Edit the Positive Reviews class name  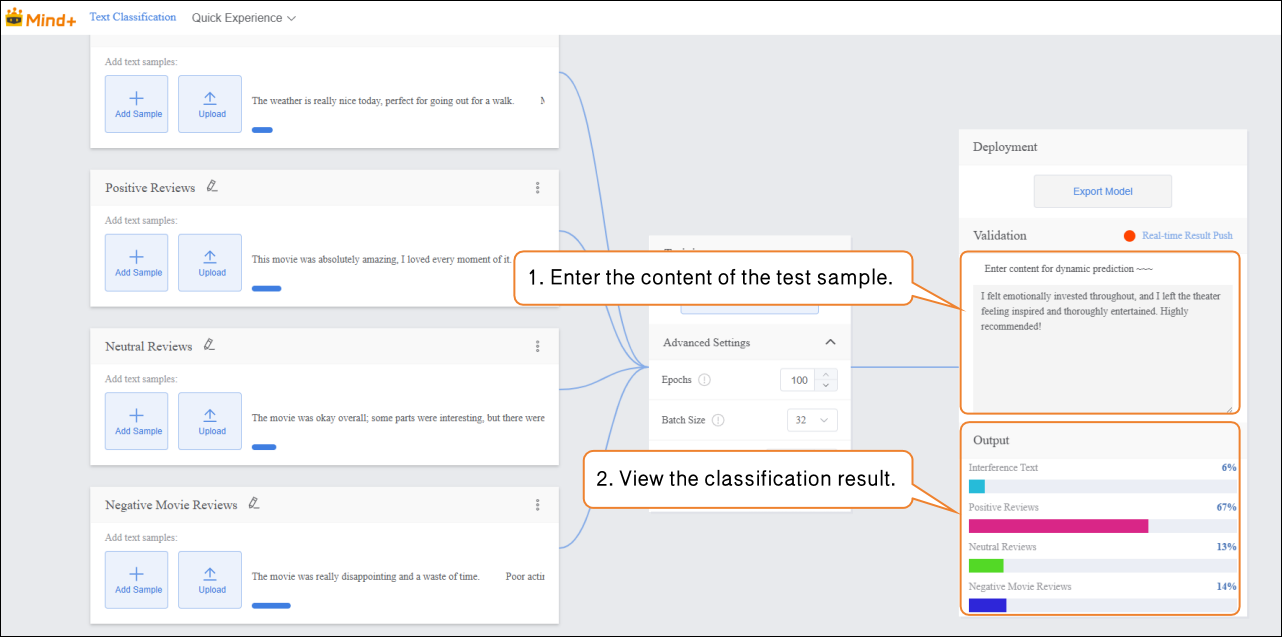point(212,186)
